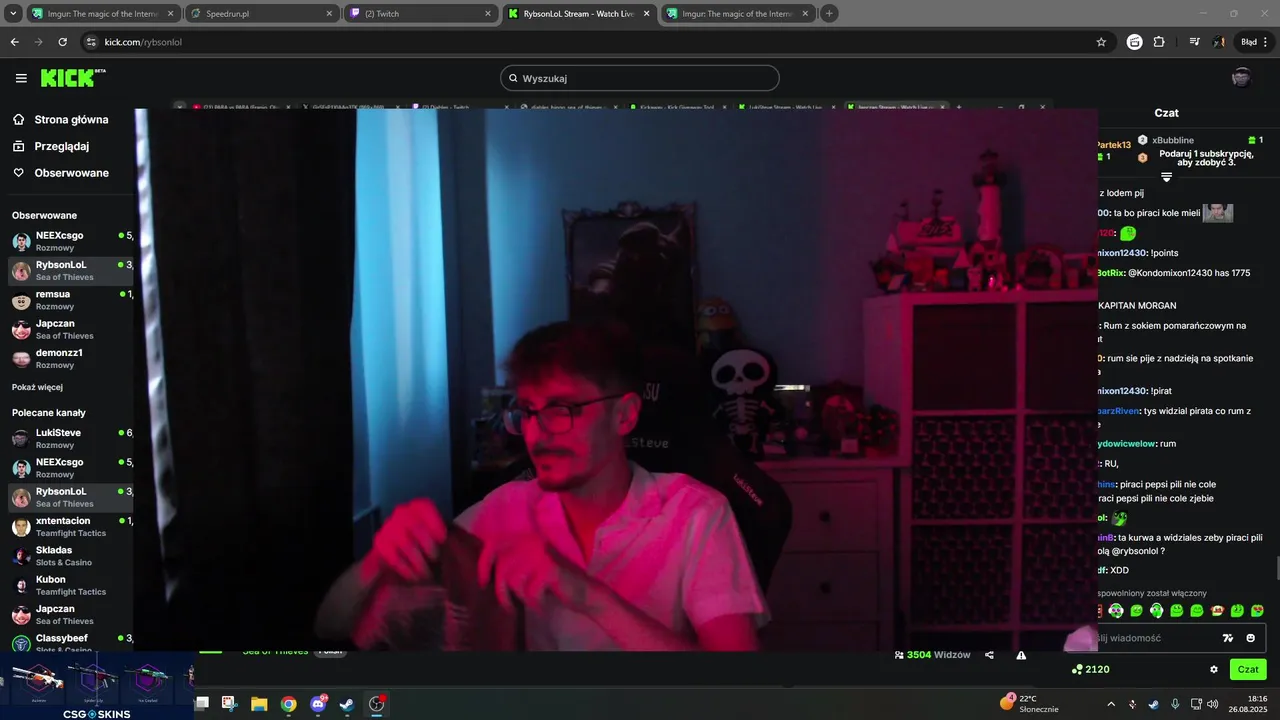Click the address bar URL
This screenshot has width=1280, height=720.
point(143,42)
